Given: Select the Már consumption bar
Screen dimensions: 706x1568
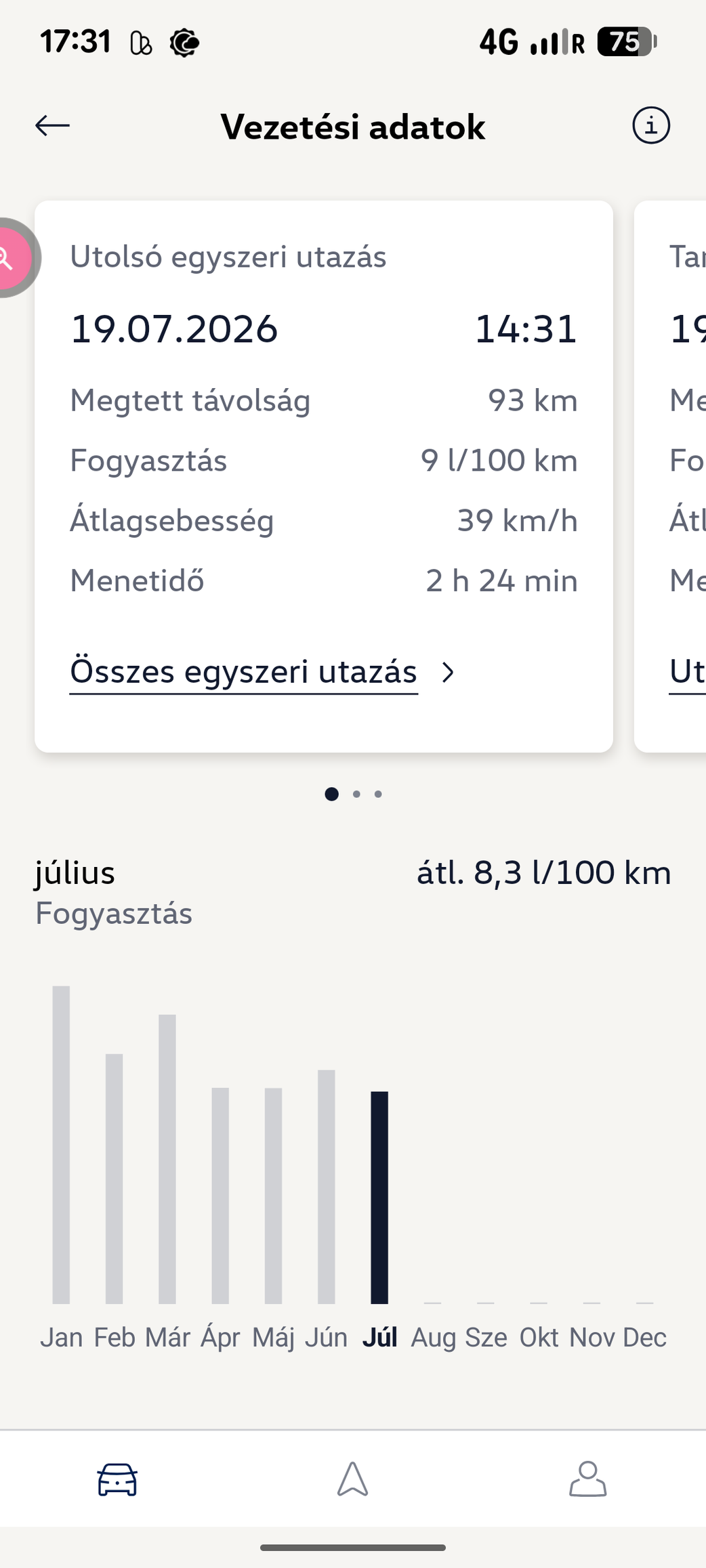Looking at the screenshot, I should pos(167,1159).
